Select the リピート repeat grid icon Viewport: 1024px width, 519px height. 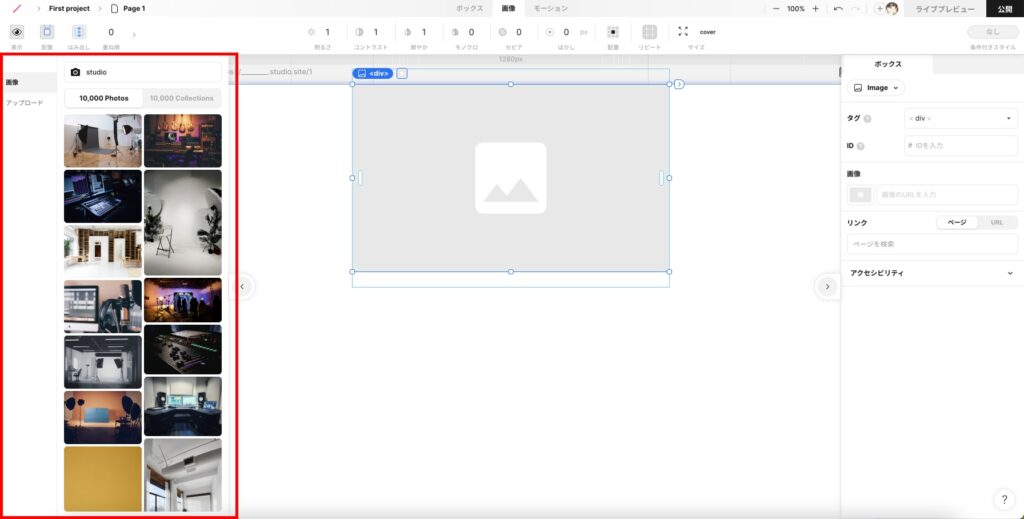click(650, 32)
